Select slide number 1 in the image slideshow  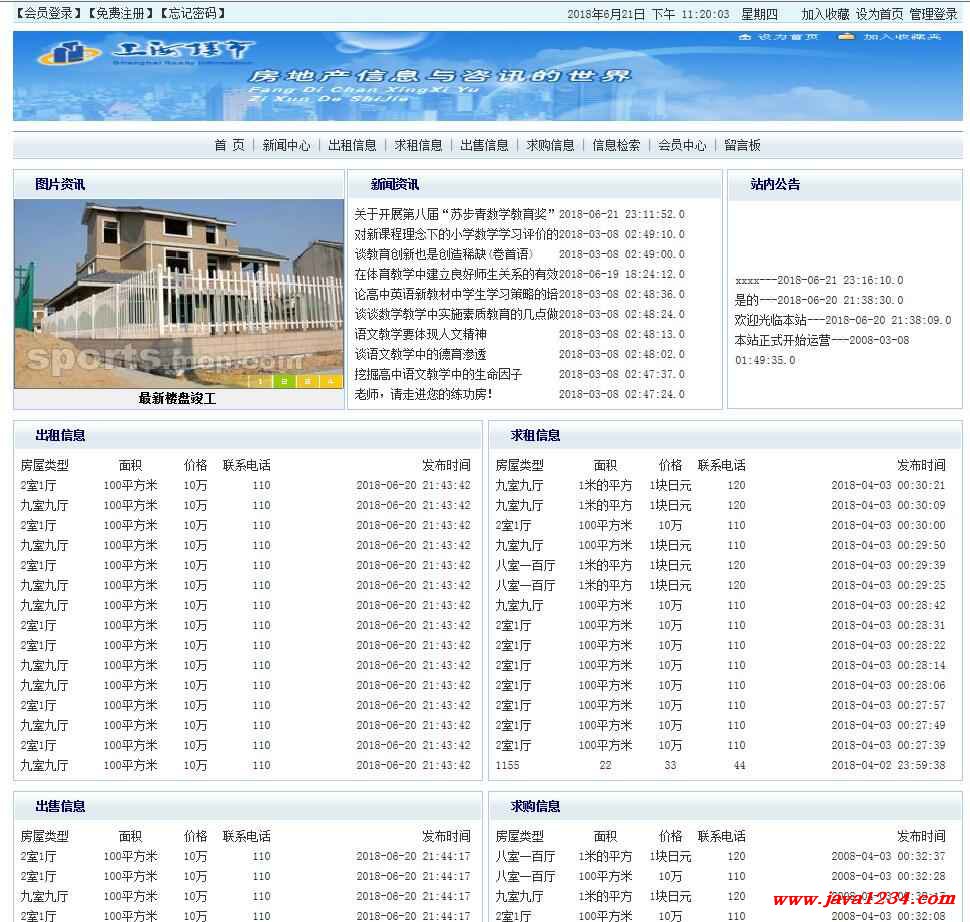pos(260,381)
